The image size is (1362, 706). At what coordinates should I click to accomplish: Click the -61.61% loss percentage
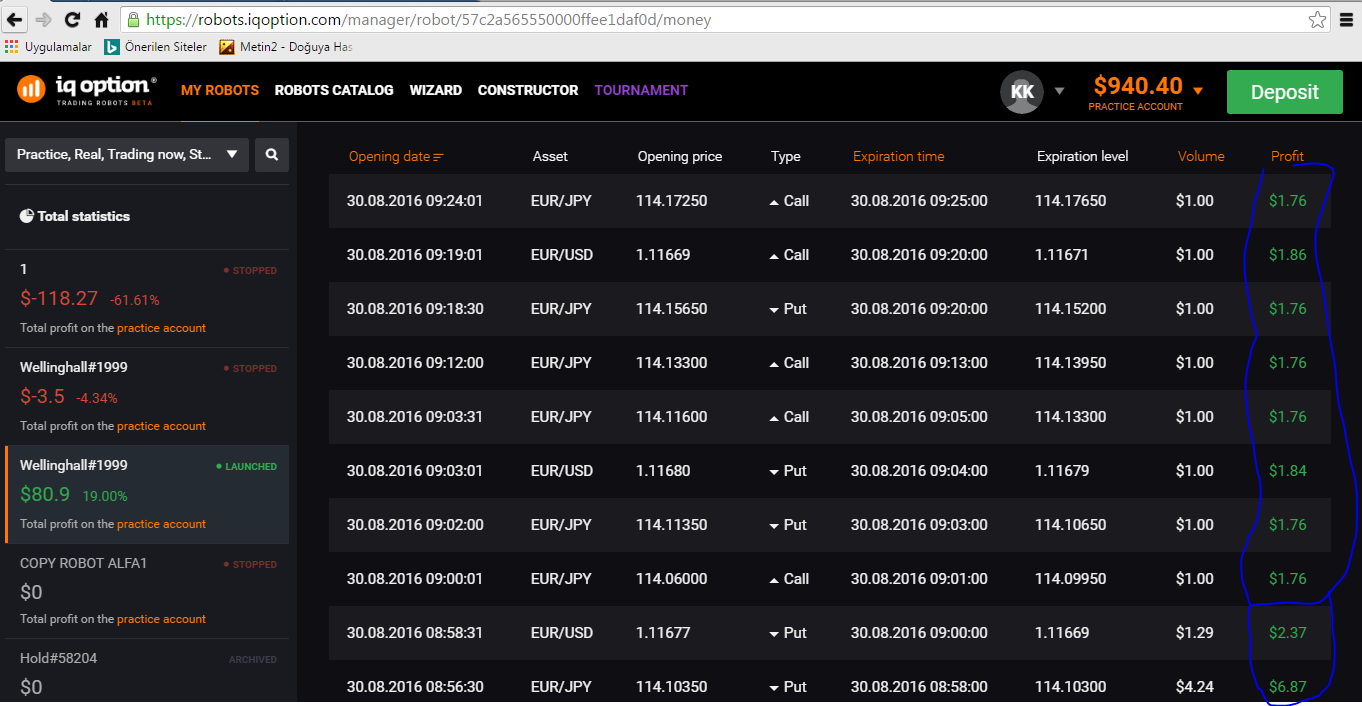point(135,300)
